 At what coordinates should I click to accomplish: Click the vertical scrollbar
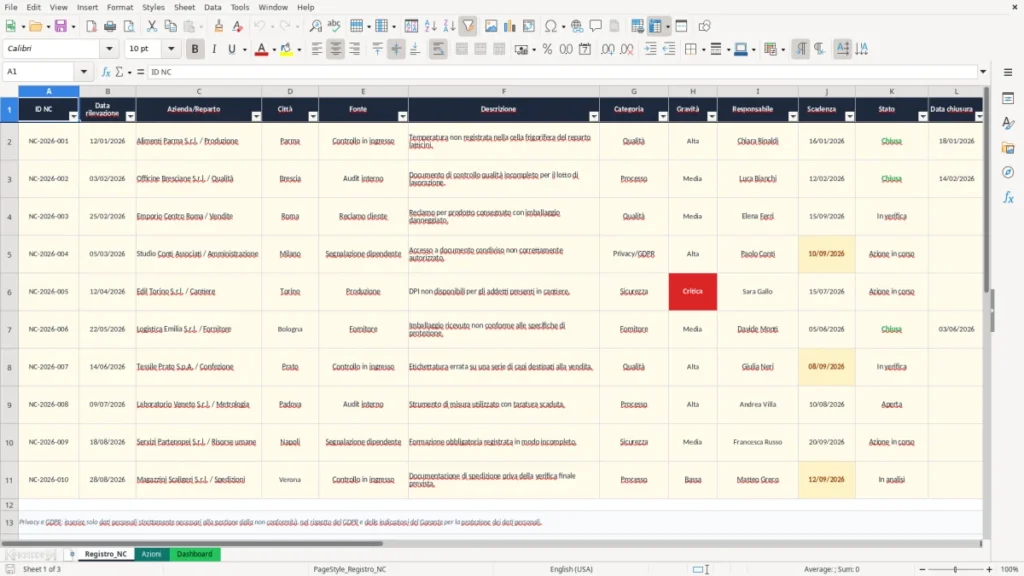tap(987, 189)
